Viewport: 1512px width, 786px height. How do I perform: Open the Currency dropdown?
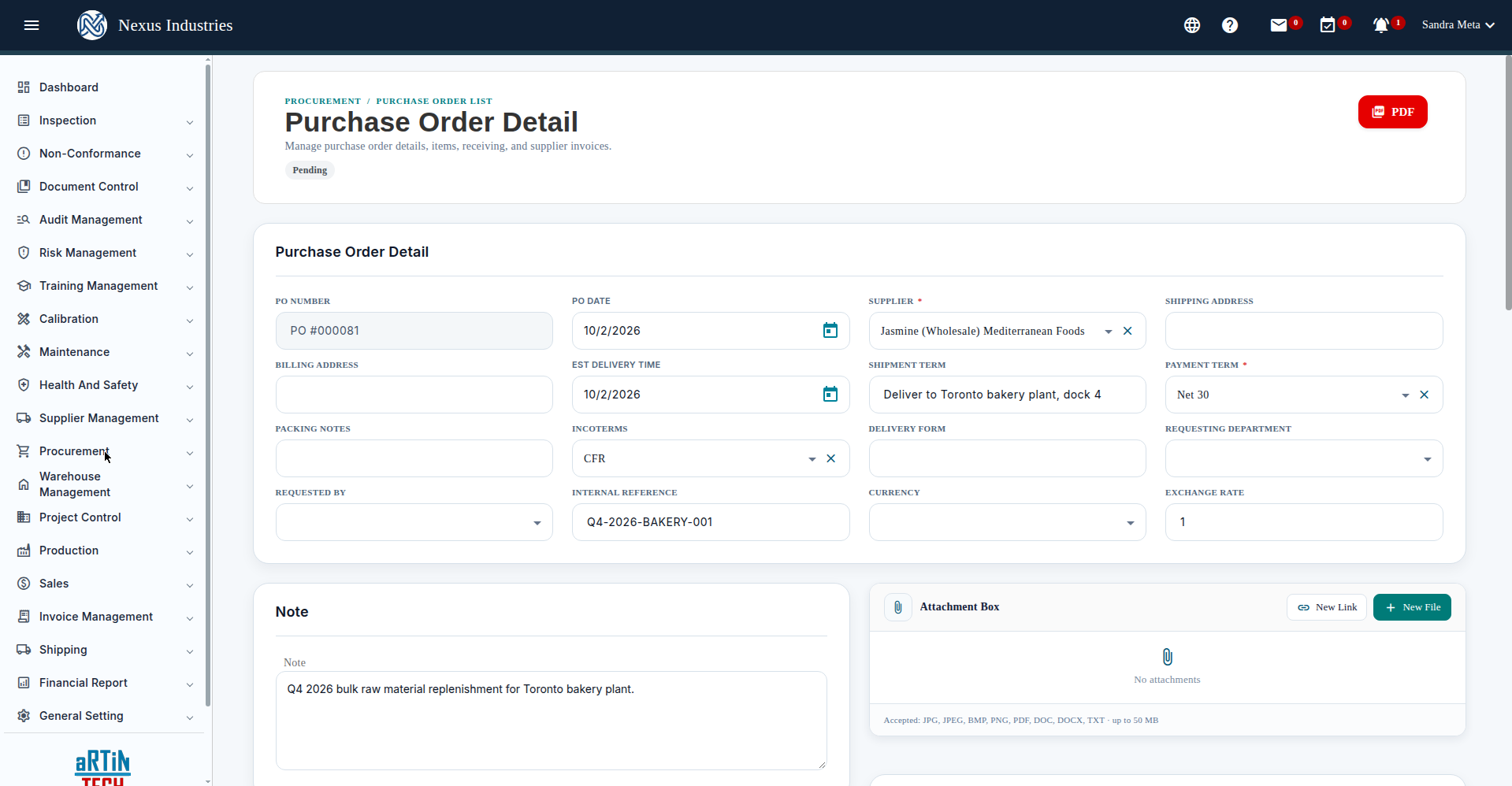coord(1007,522)
